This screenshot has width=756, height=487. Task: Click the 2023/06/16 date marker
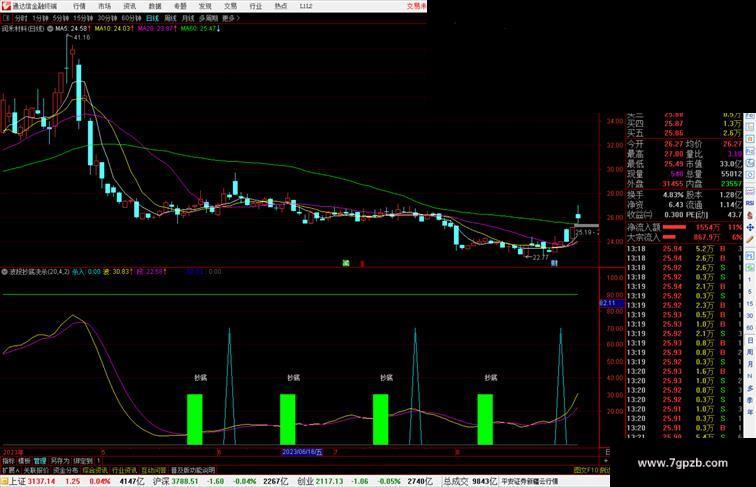click(302, 452)
